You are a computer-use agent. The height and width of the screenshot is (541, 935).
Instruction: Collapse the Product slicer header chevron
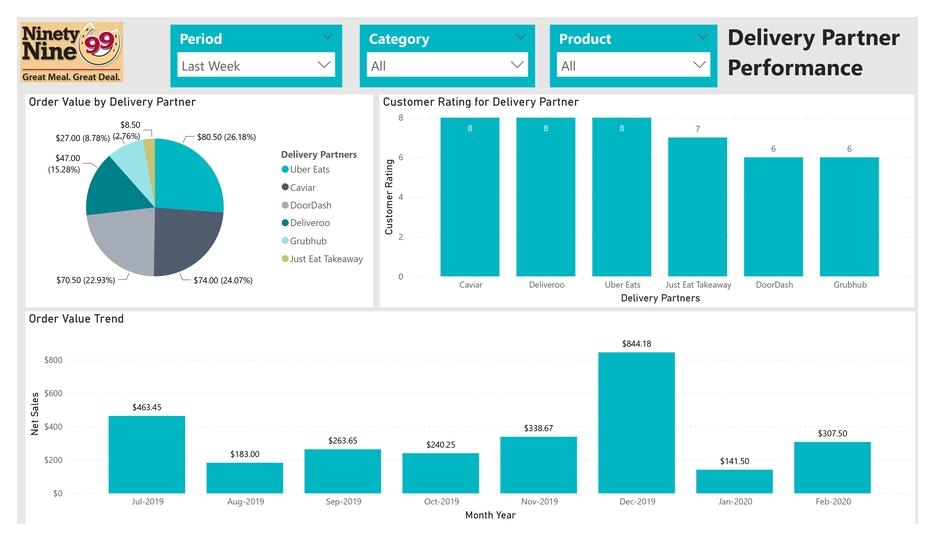coord(708,36)
